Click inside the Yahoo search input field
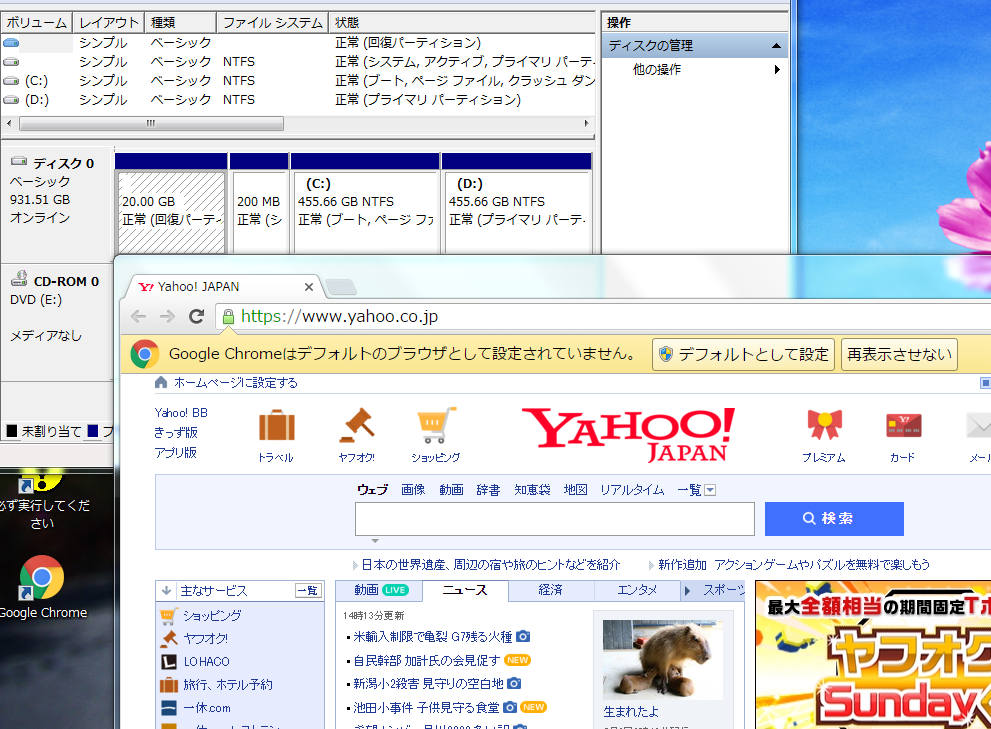Image resolution: width=991 pixels, height=729 pixels. (x=555, y=519)
